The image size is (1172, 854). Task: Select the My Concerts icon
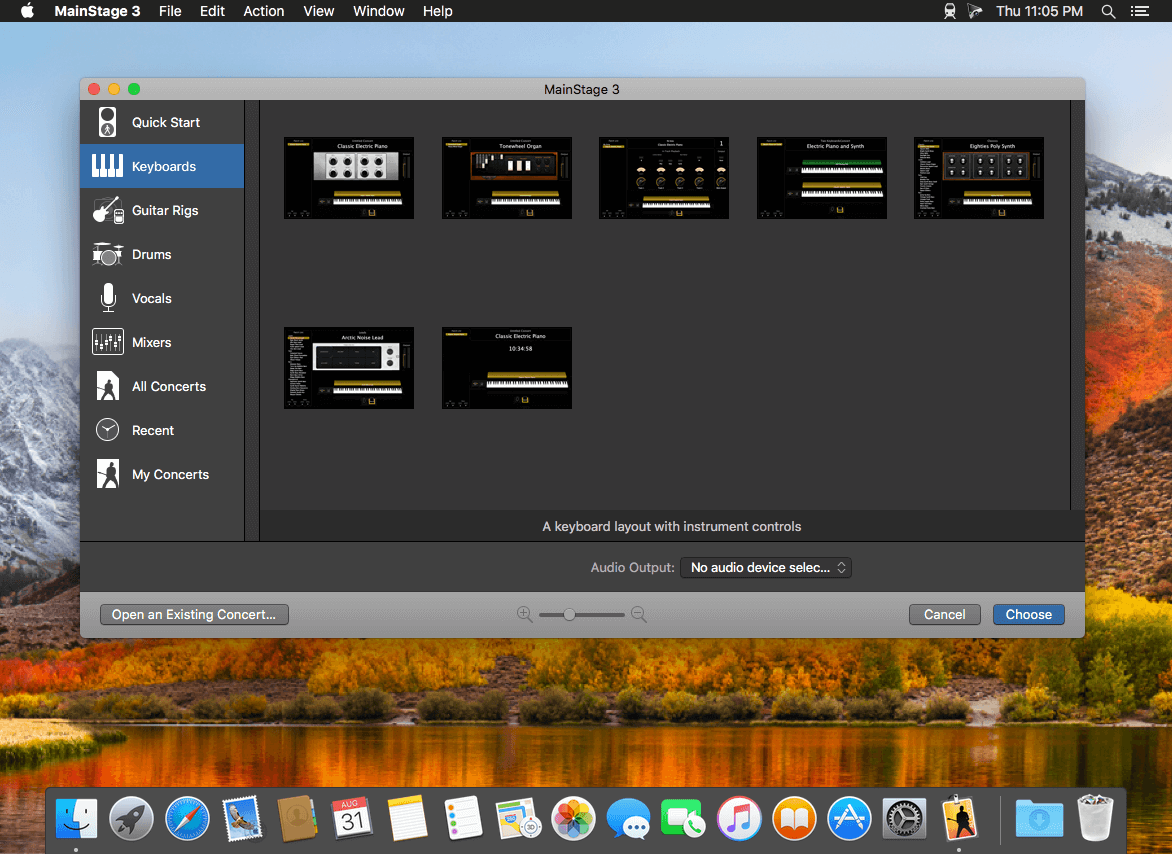point(107,474)
